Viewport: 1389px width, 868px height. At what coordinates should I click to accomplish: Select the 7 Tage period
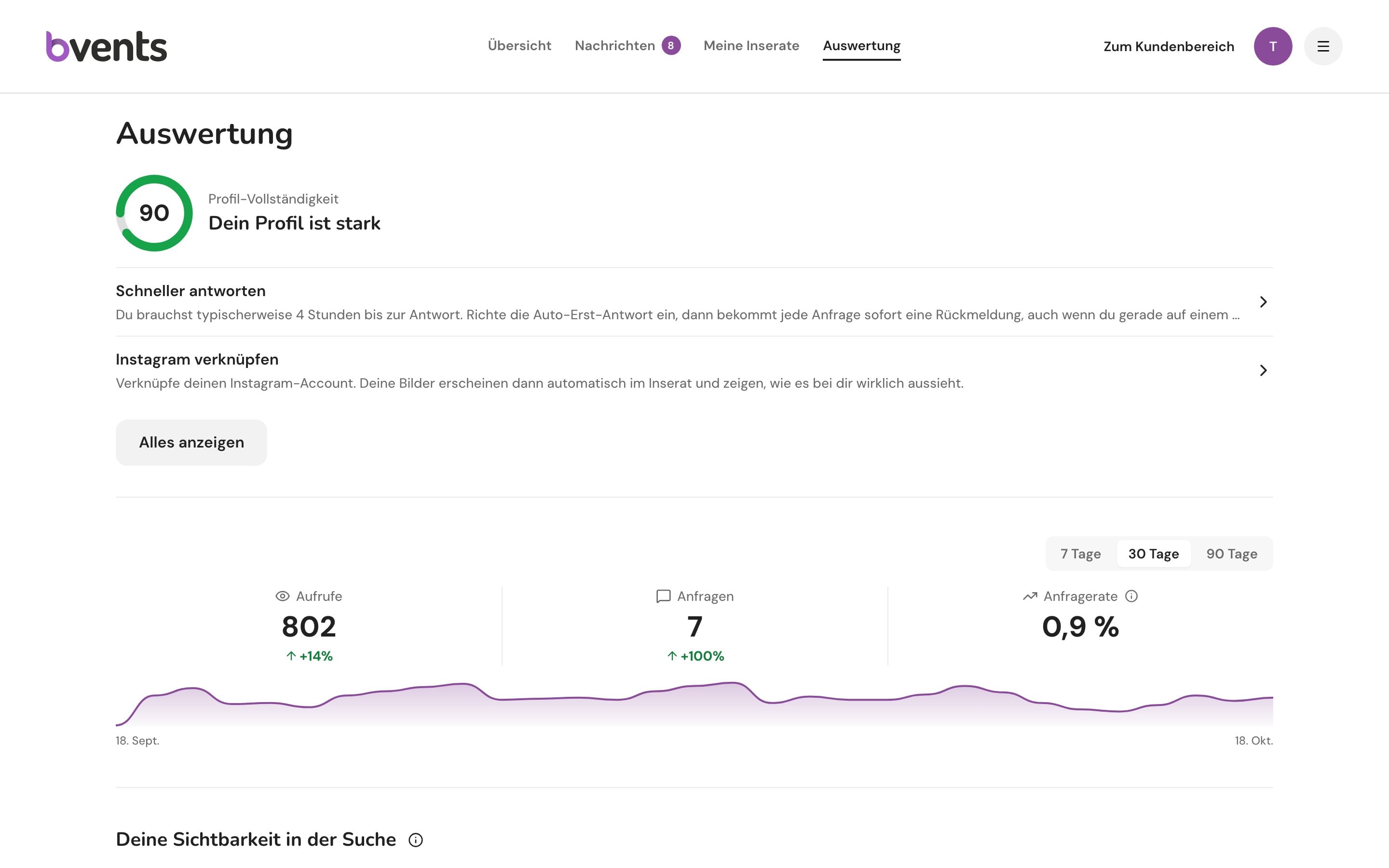[x=1080, y=554]
